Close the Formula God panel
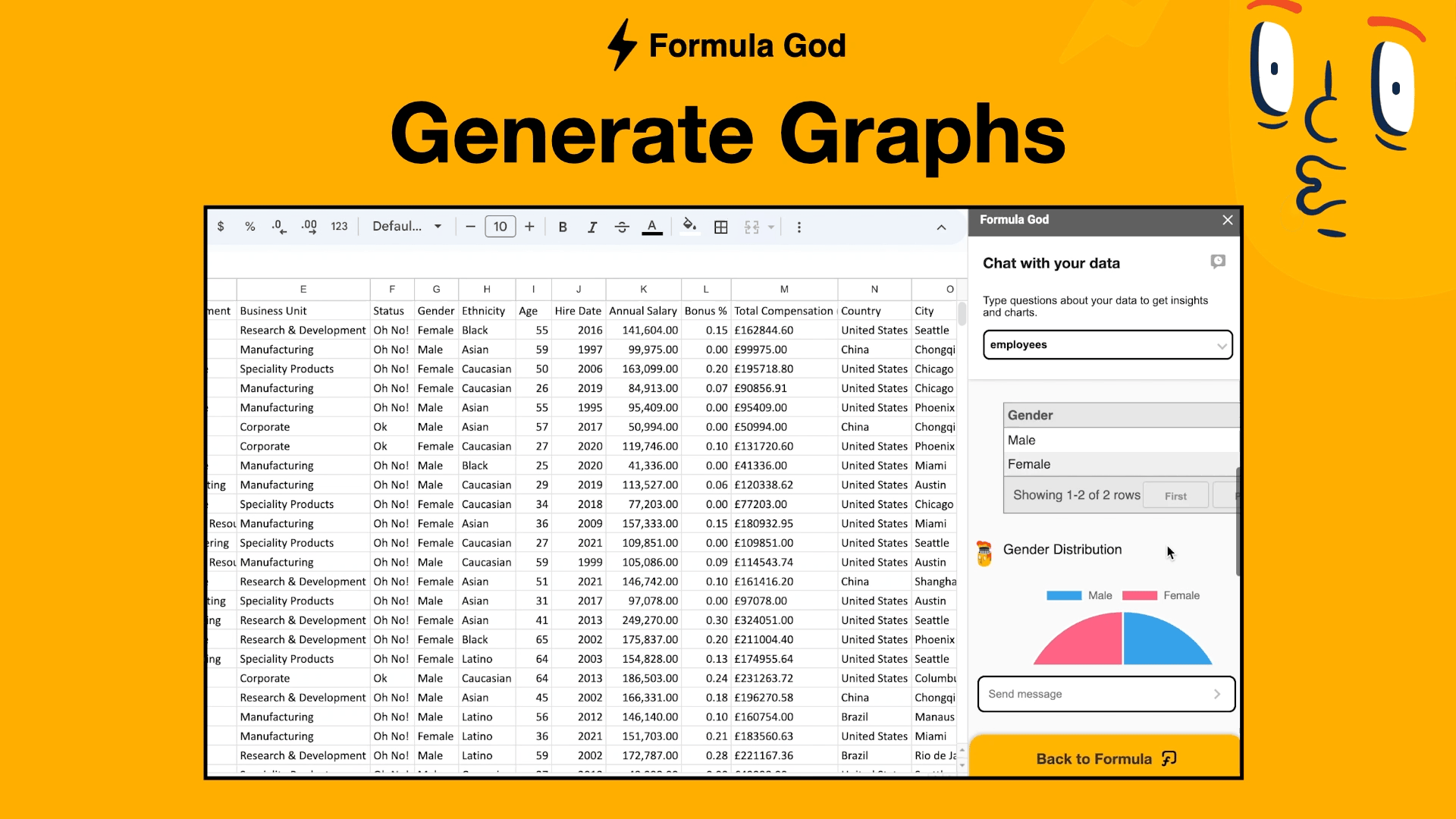 (x=1227, y=220)
